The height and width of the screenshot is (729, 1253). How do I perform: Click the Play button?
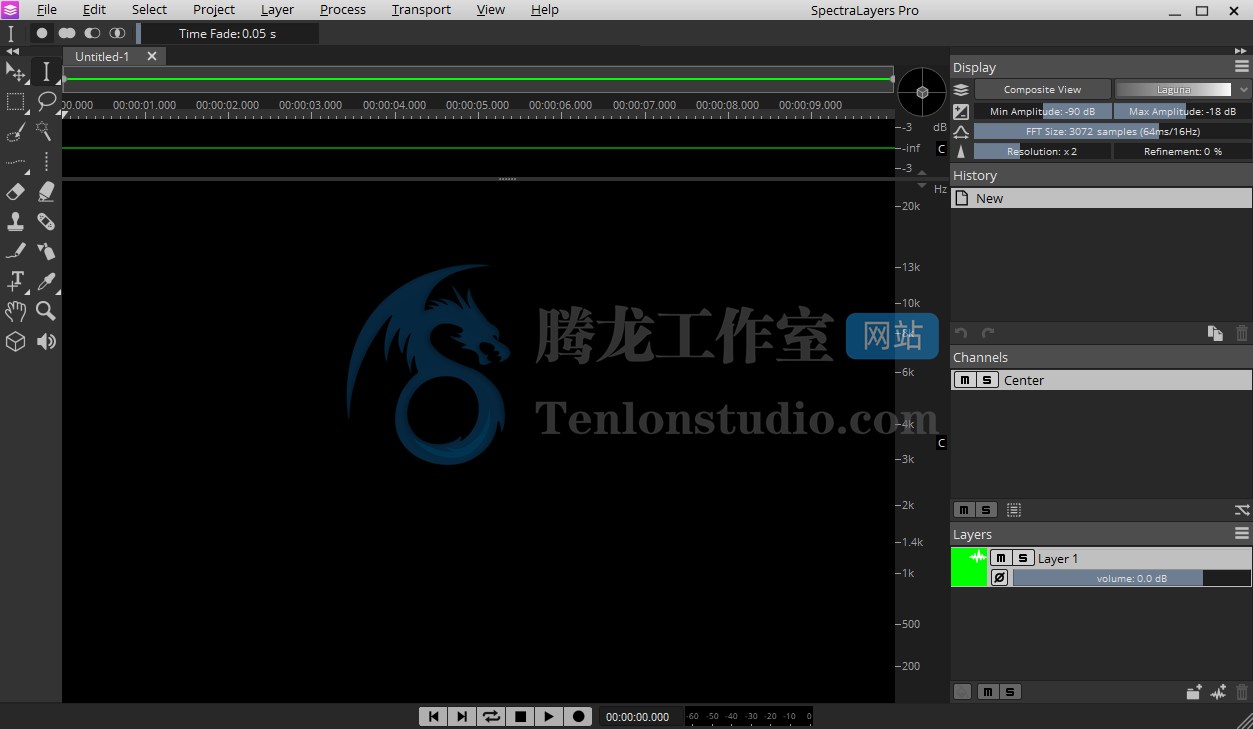549,716
